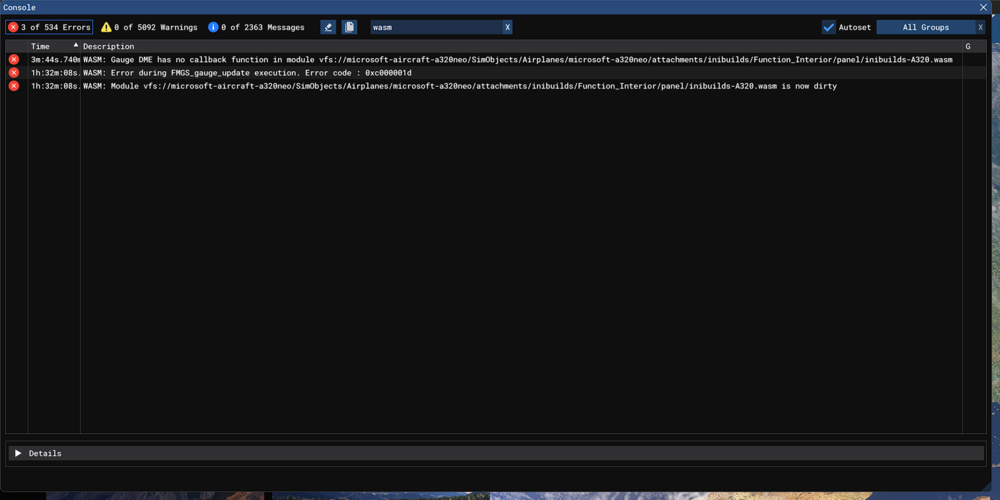This screenshot has height=500, width=1000.
Task: Focus the search field containing 'wasm'
Action: point(436,27)
